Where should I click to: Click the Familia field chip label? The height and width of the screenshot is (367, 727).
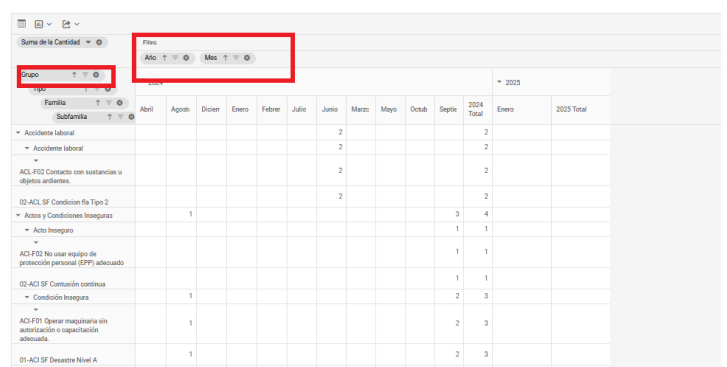coord(55,103)
